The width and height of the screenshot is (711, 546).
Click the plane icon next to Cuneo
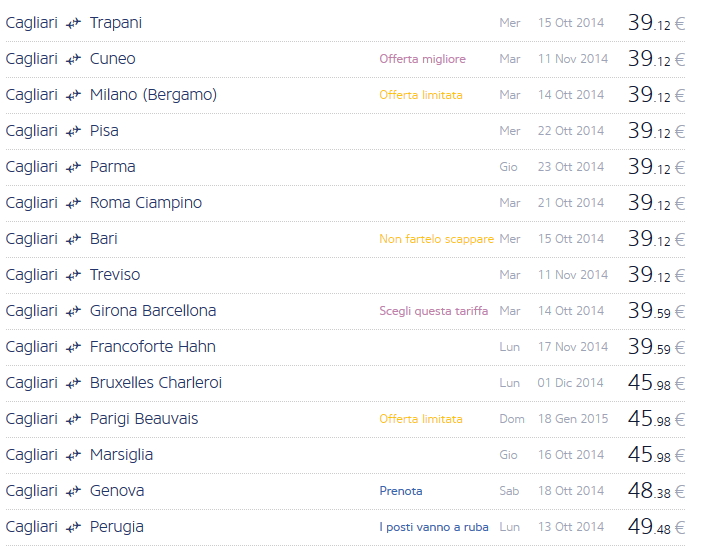[x=73, y=59]
